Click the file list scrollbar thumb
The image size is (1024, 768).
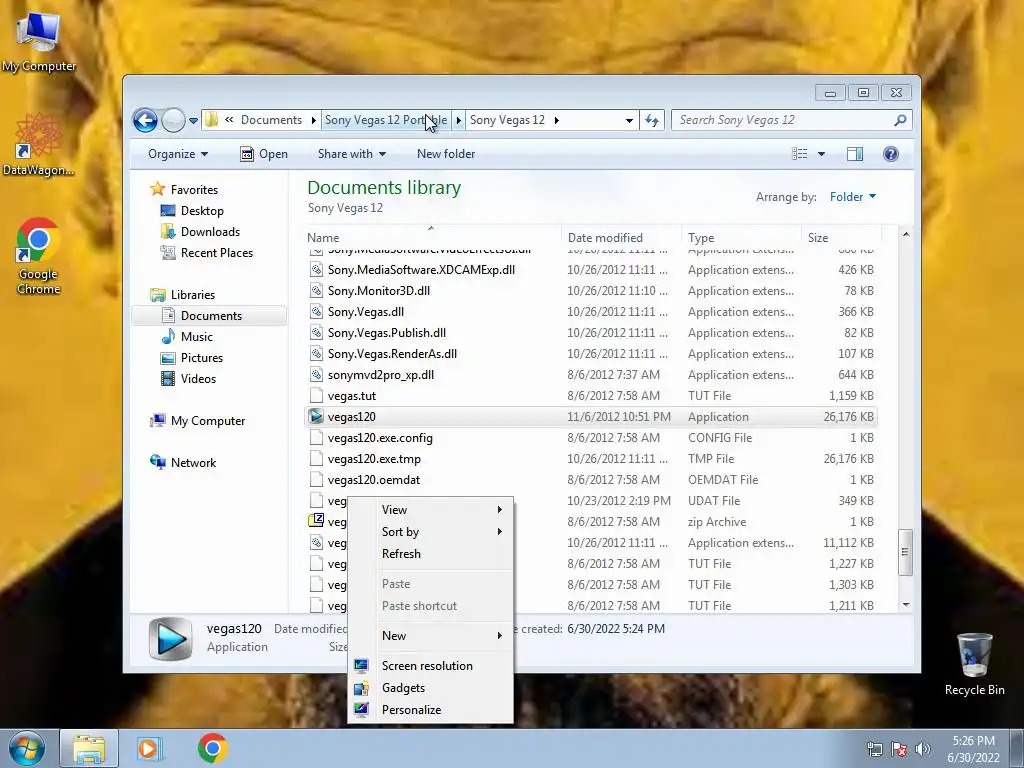click(x=905, y=552)
